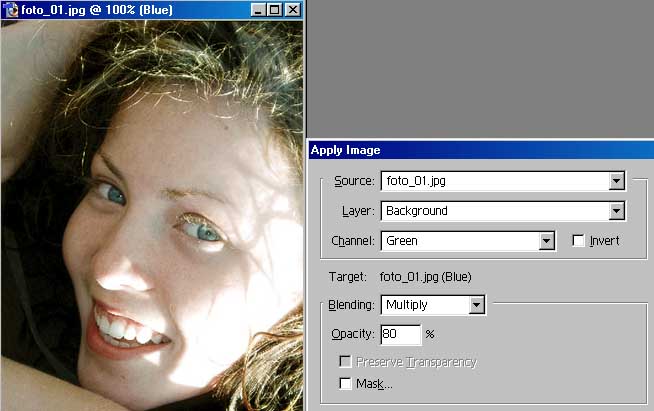Open the Blending mode dropdown arrow
The height and width of the screenshot is (411, 654).
476,305
